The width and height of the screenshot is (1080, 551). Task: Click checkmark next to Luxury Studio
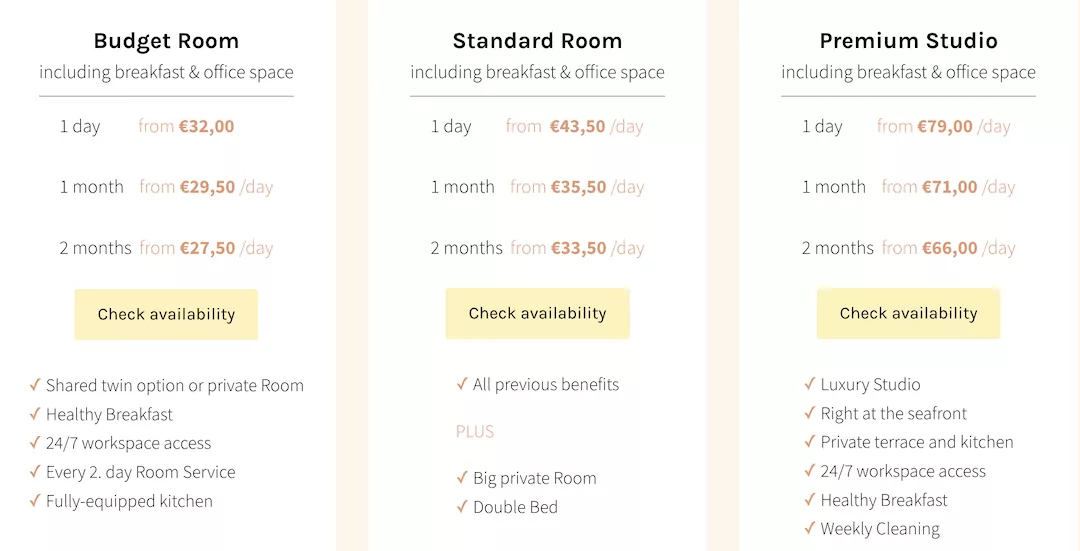point(810,384)
